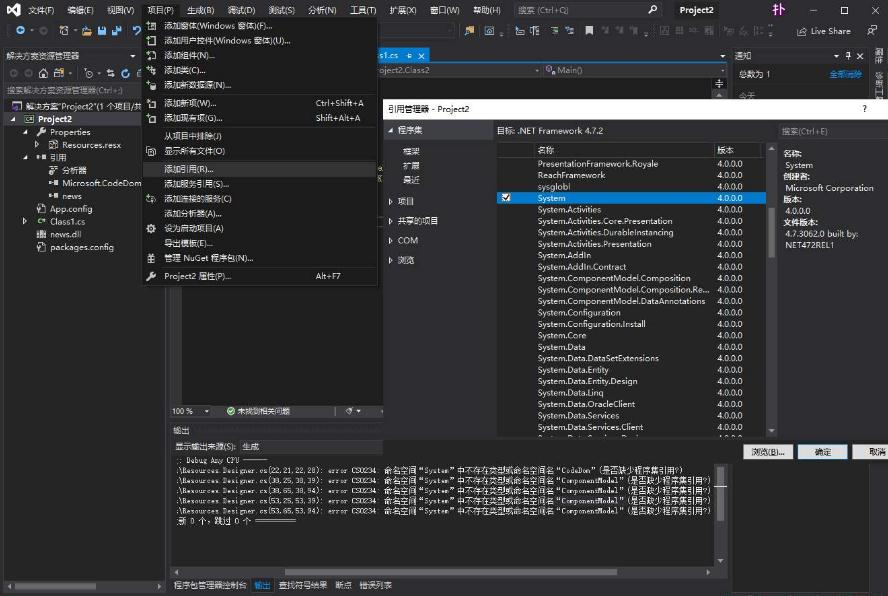The width and height of the screenshot is (888, 596).
Task: Uncheck the System assembly checkbox
Action: click(506, 198)
